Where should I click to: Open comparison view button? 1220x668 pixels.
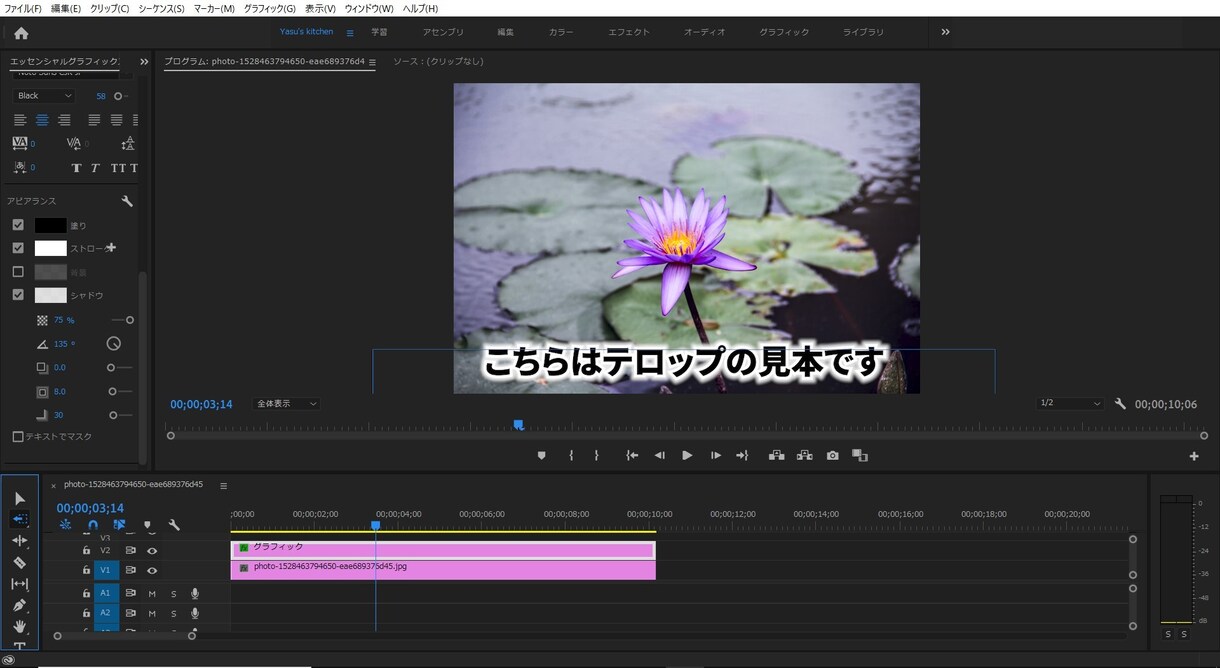[860, 455]
